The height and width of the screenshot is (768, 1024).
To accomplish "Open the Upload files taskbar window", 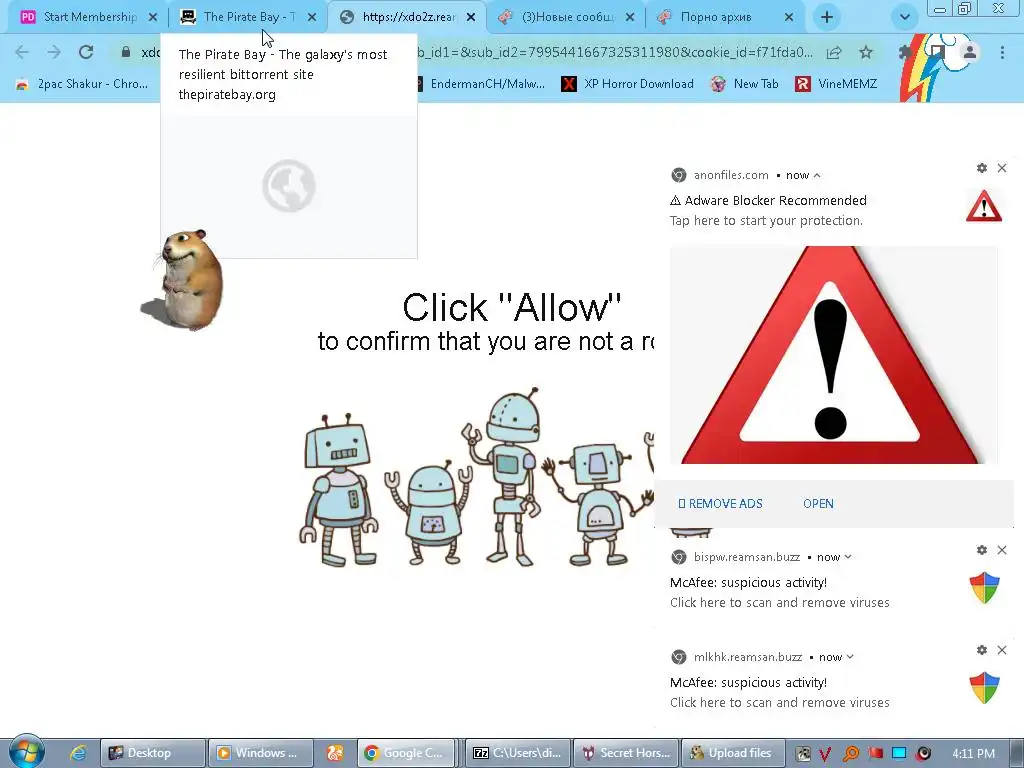I will coord(734,753).
